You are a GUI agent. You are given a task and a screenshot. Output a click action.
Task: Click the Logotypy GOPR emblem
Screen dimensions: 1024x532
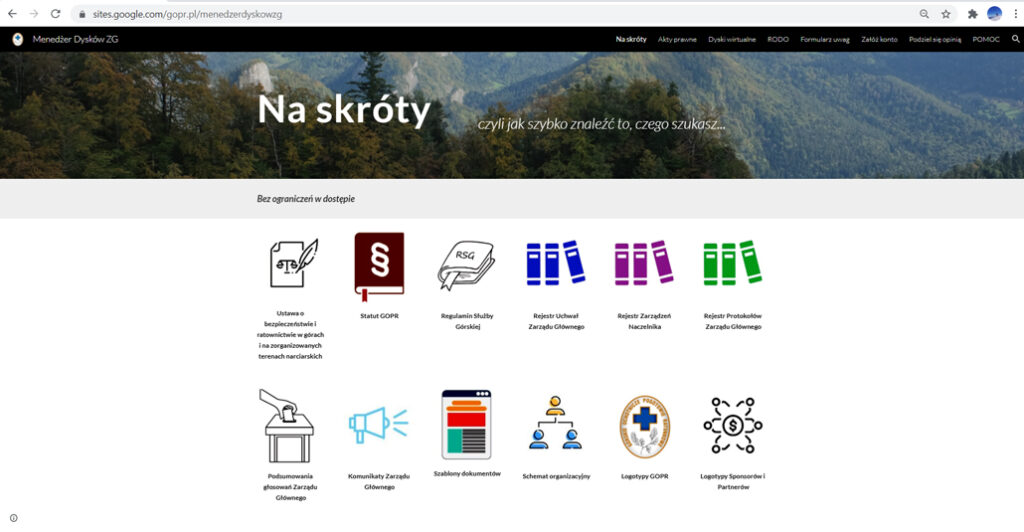click(x=644, y=425)
